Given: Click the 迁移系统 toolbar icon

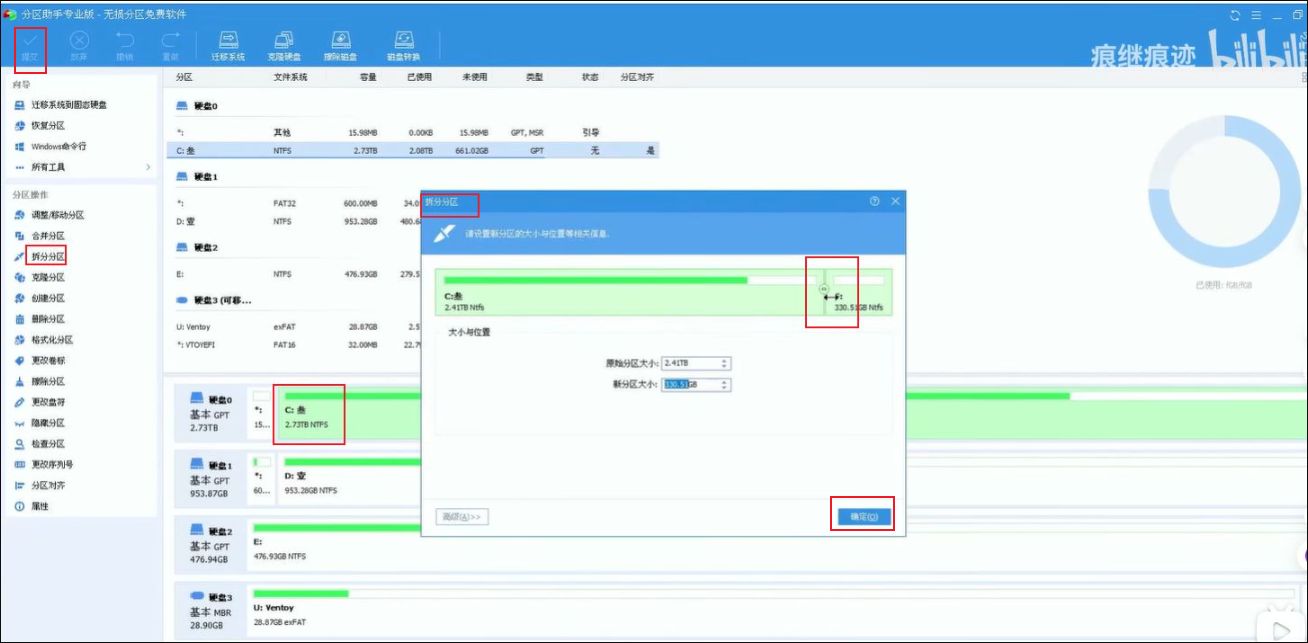Looking at the screenshot, I should (x=228, y=45).
